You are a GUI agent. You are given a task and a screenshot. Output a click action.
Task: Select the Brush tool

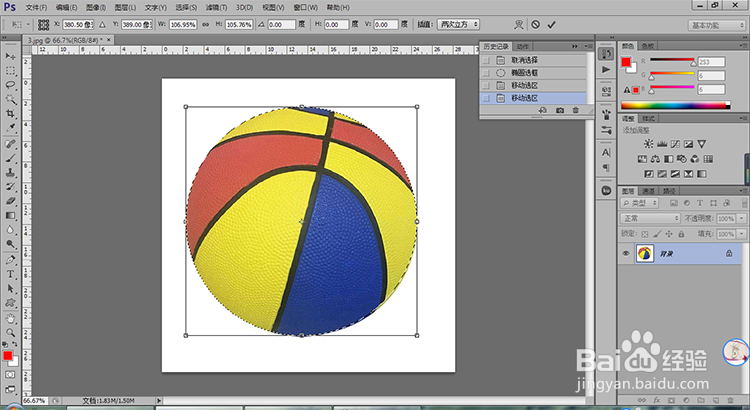[10, 158]
